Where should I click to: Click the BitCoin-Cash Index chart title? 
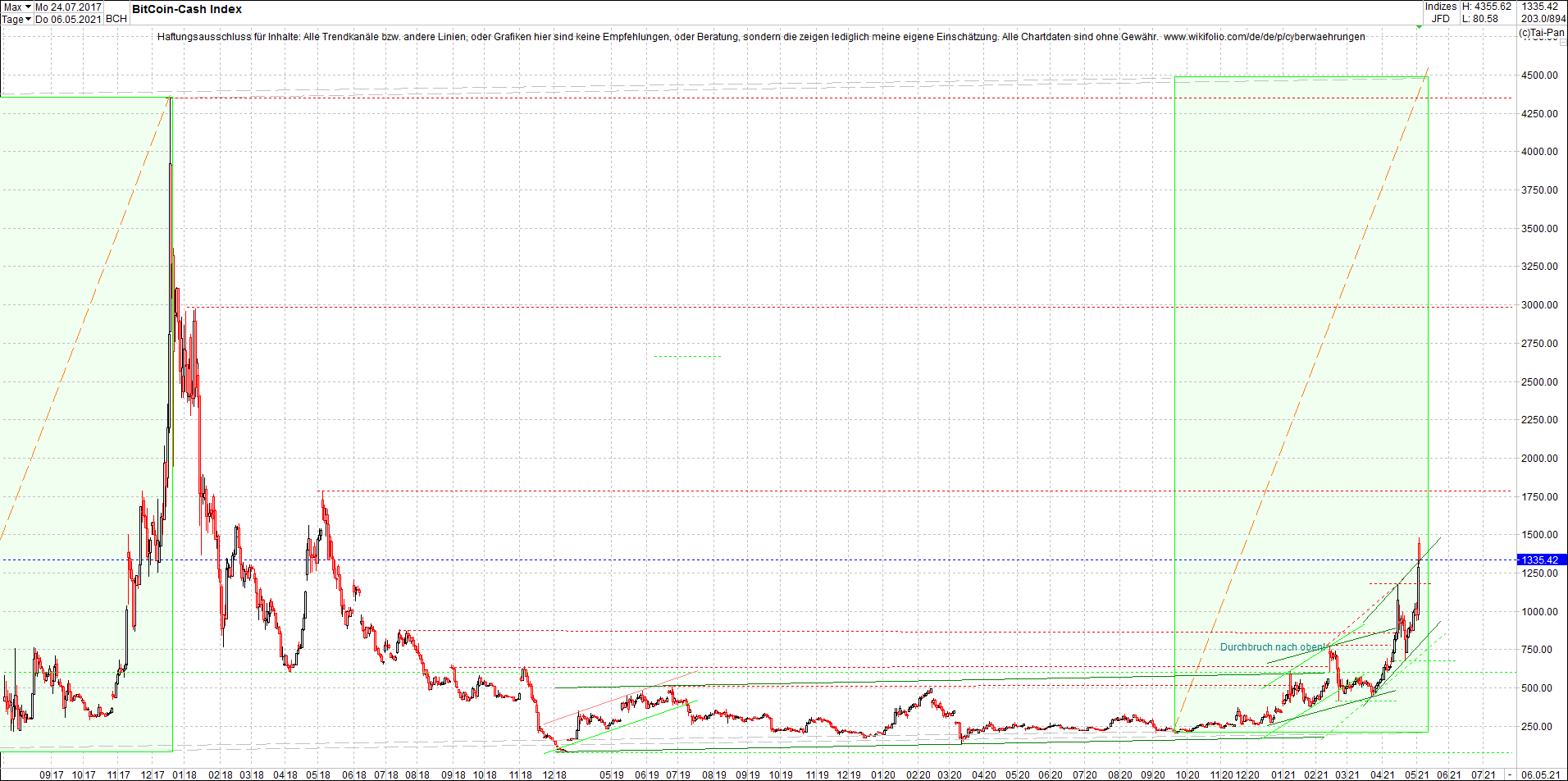tap(185, 9)
